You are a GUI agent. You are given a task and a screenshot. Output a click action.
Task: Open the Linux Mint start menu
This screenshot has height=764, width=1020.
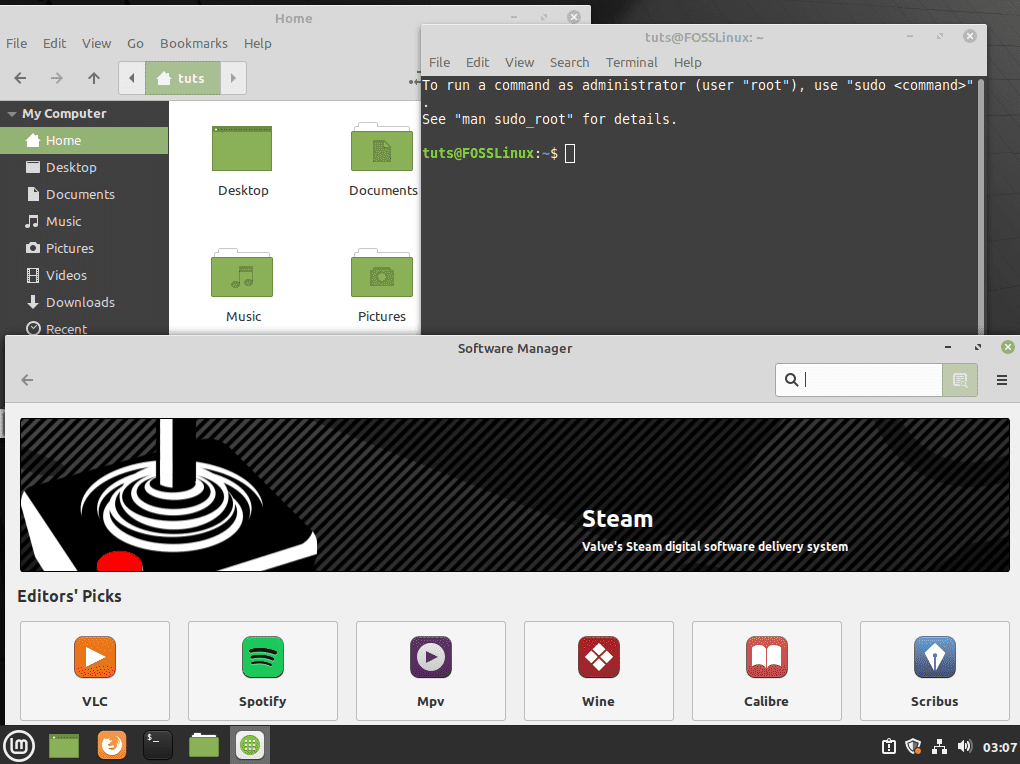pyautogui.click(x=19, y=745)
